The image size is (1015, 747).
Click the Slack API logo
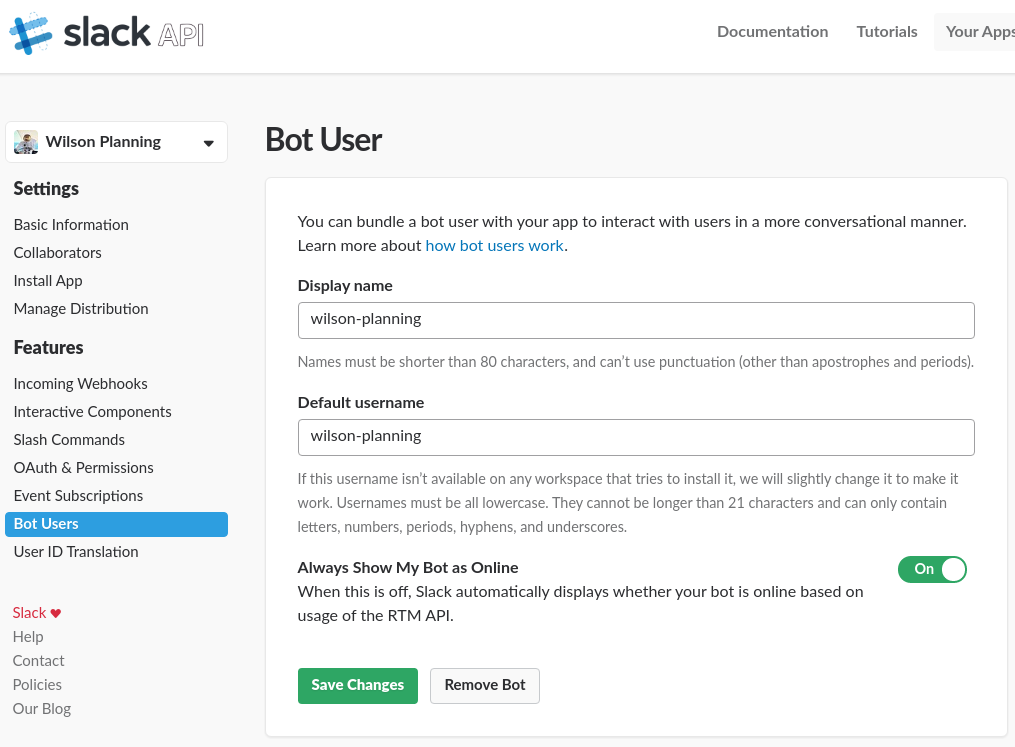[106, 33]
